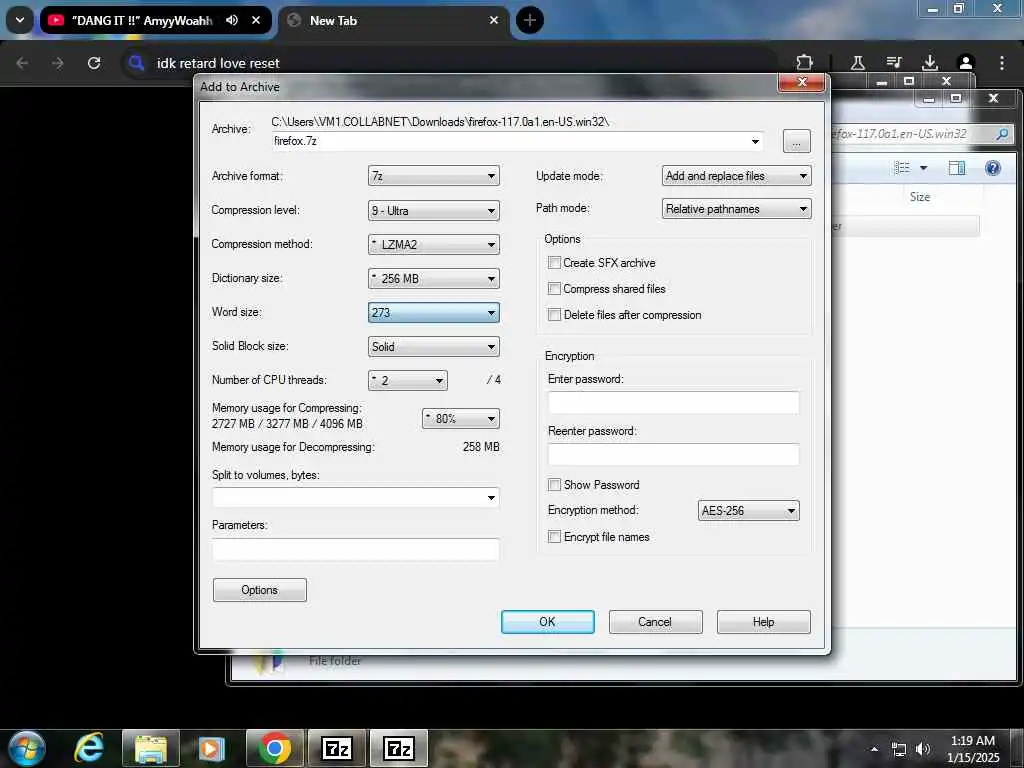1024x768 pixels.
Task: Launch Internet Explorer from the taskbar
Action: tap(89, 748)
